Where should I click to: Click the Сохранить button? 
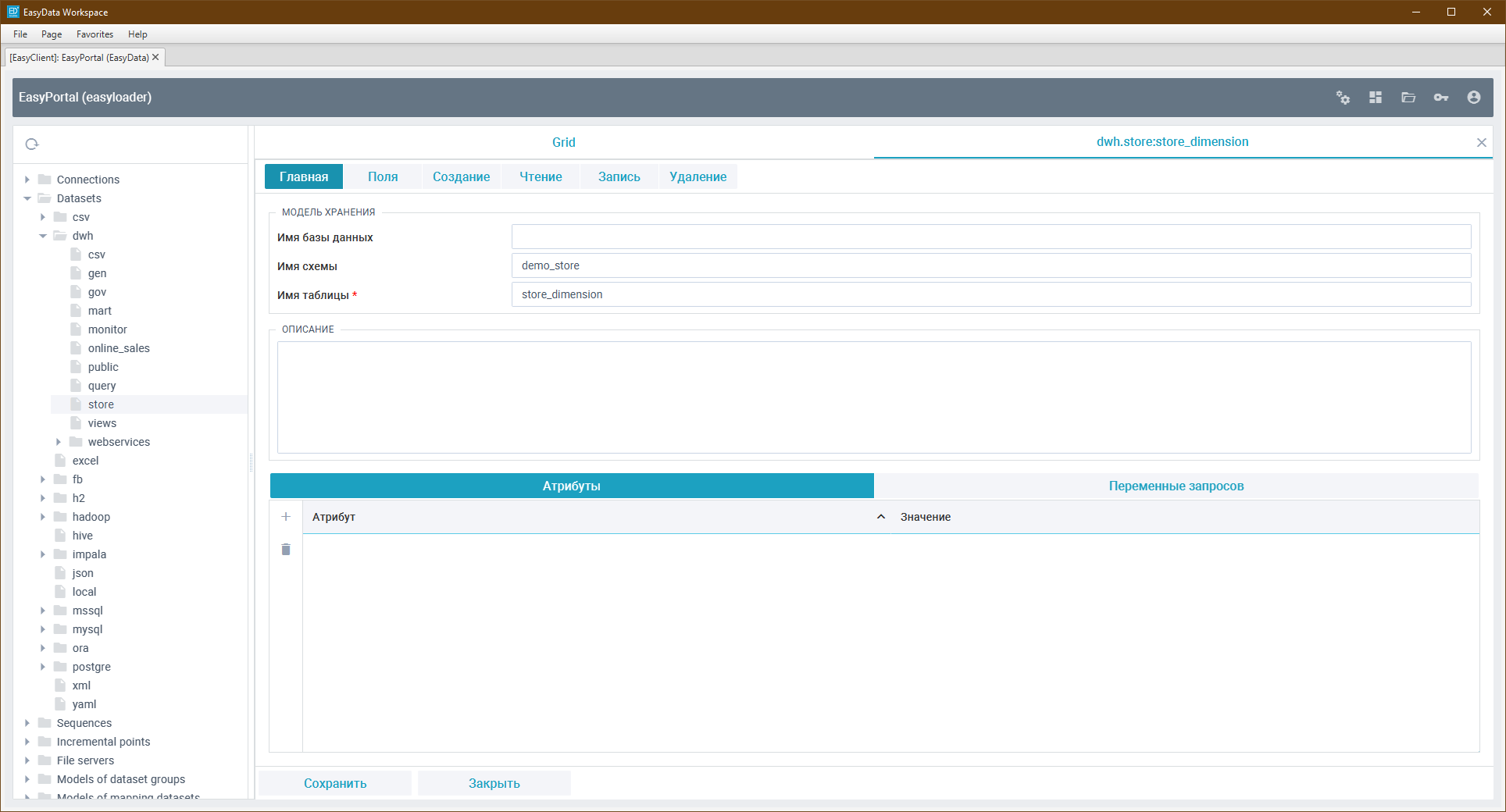pyautogui.click(x=335, y=783)
